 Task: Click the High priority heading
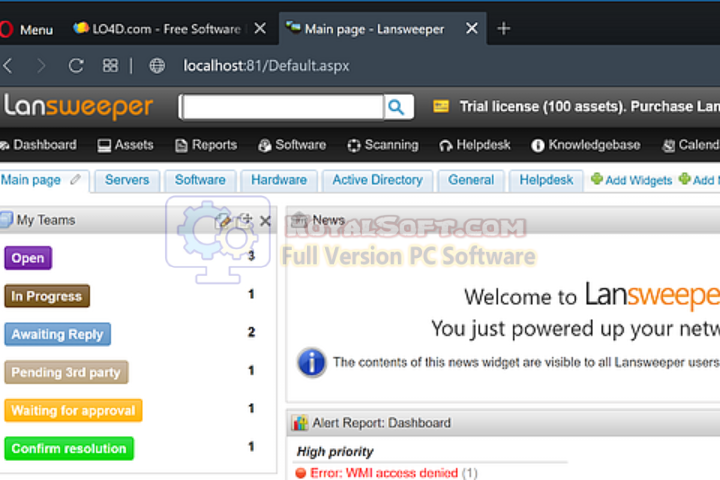[x=335, y=452]
